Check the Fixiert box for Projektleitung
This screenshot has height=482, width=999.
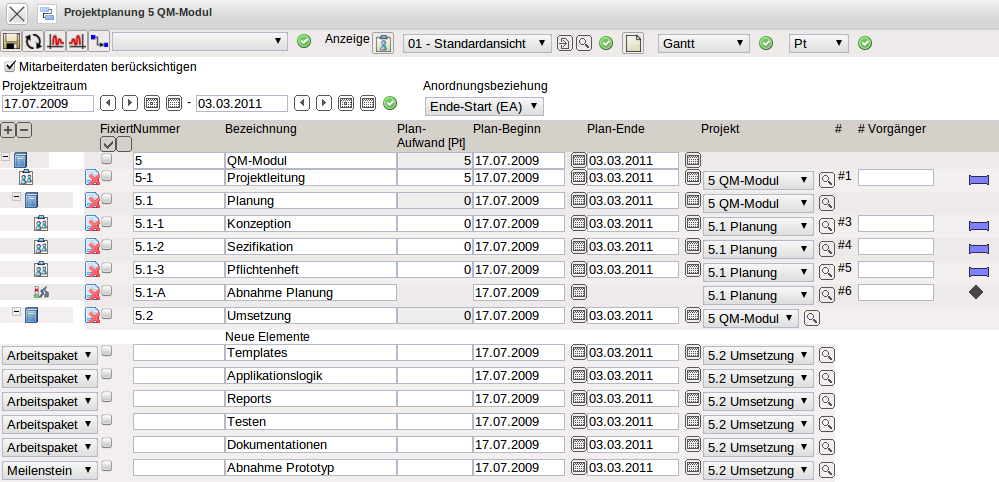pyautogui.click(x=107, y=177)
